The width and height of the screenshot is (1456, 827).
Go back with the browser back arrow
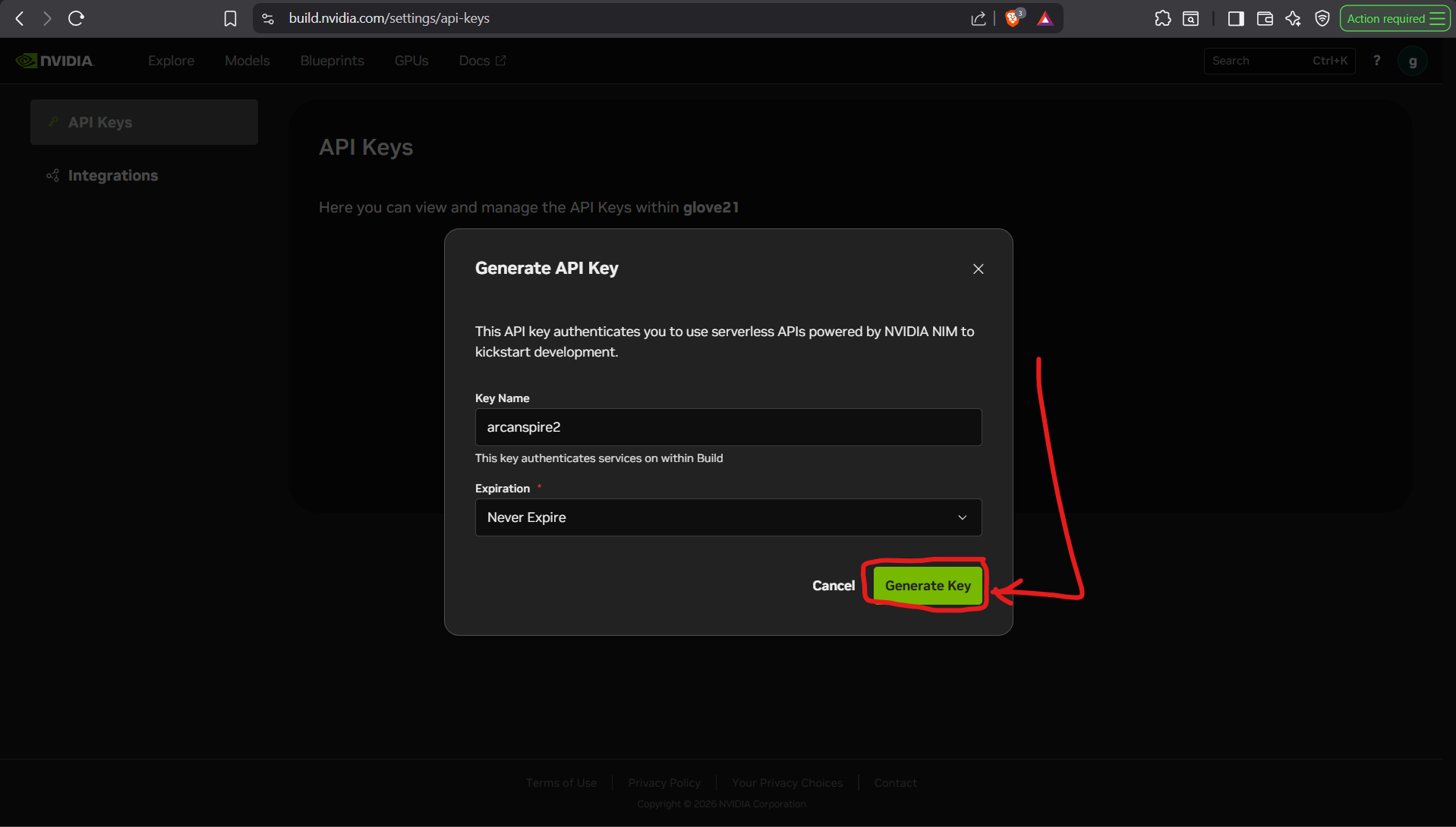coord(20,18)
